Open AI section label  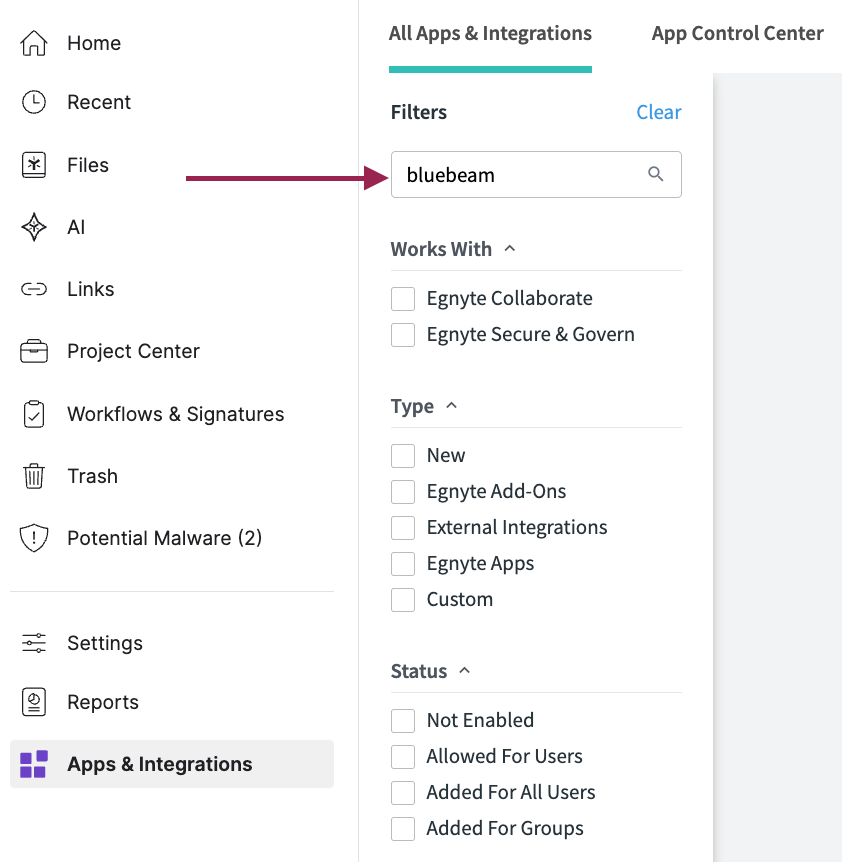pos(76,227)
